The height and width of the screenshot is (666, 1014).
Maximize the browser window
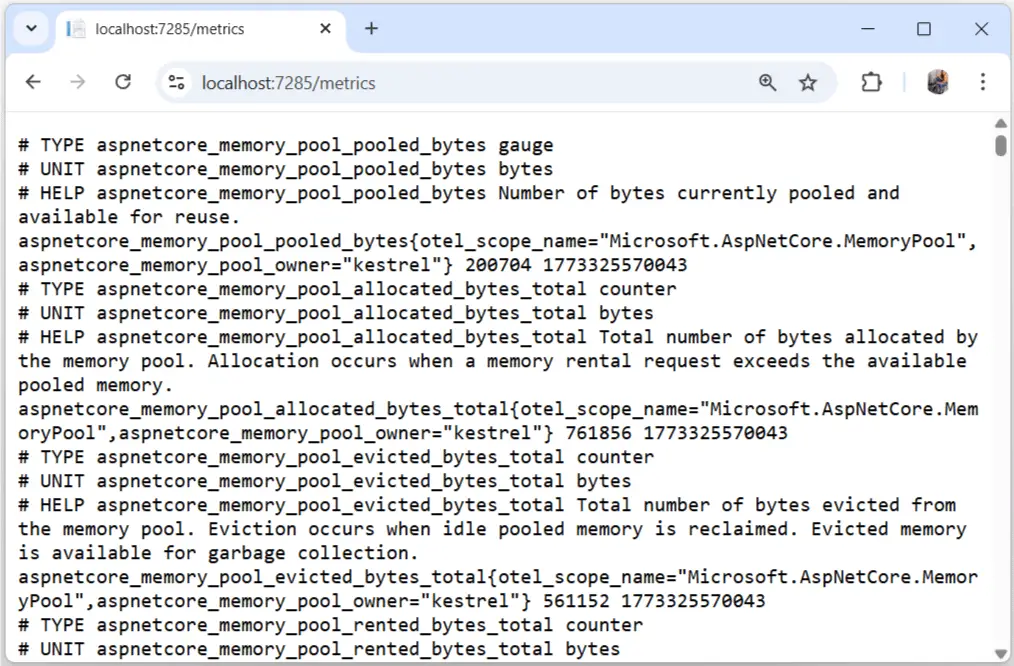[924, 29]
